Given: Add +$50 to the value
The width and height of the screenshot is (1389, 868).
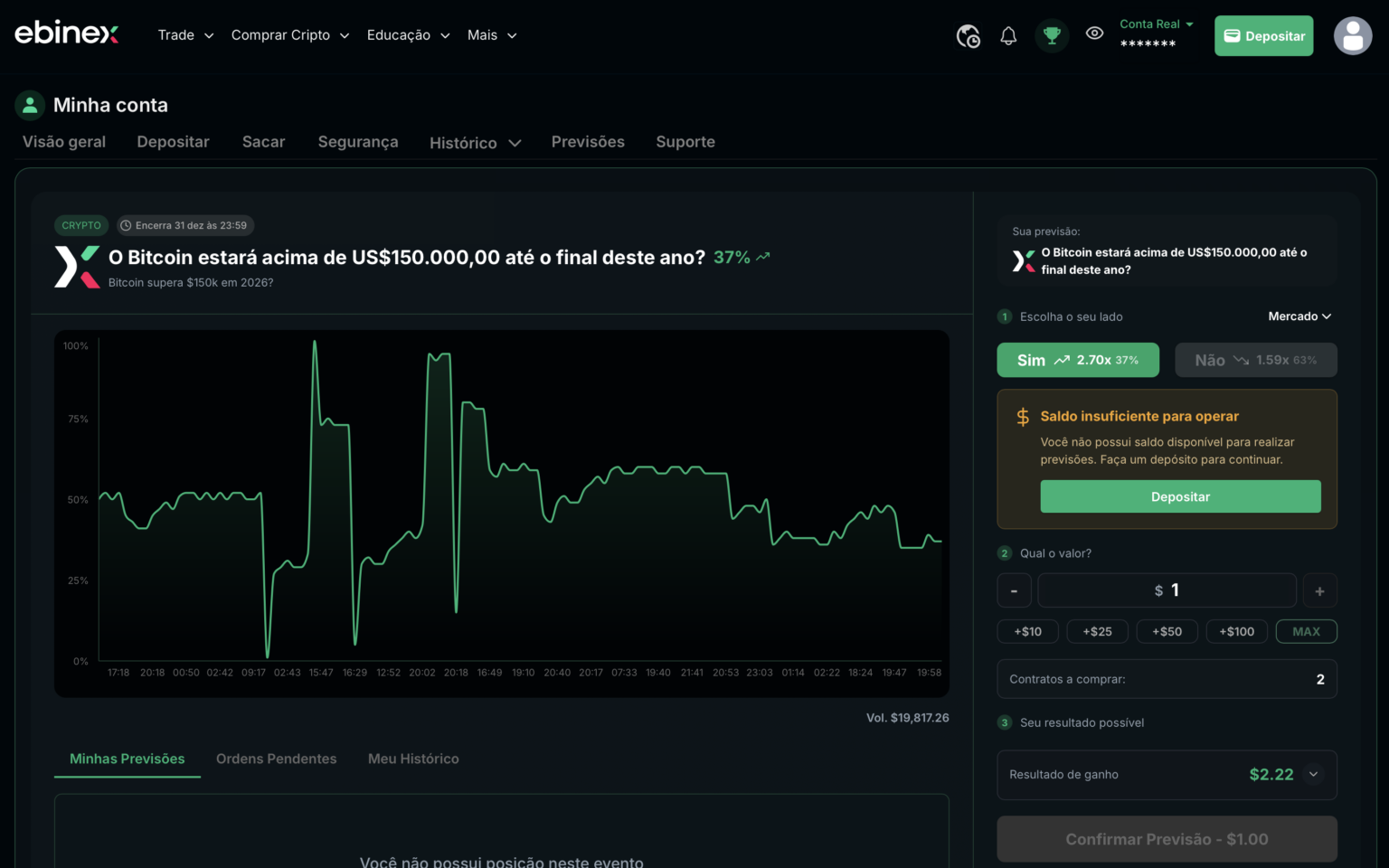Looking at the screenshot, I should pyautogui.click(x=1167, y=631).
